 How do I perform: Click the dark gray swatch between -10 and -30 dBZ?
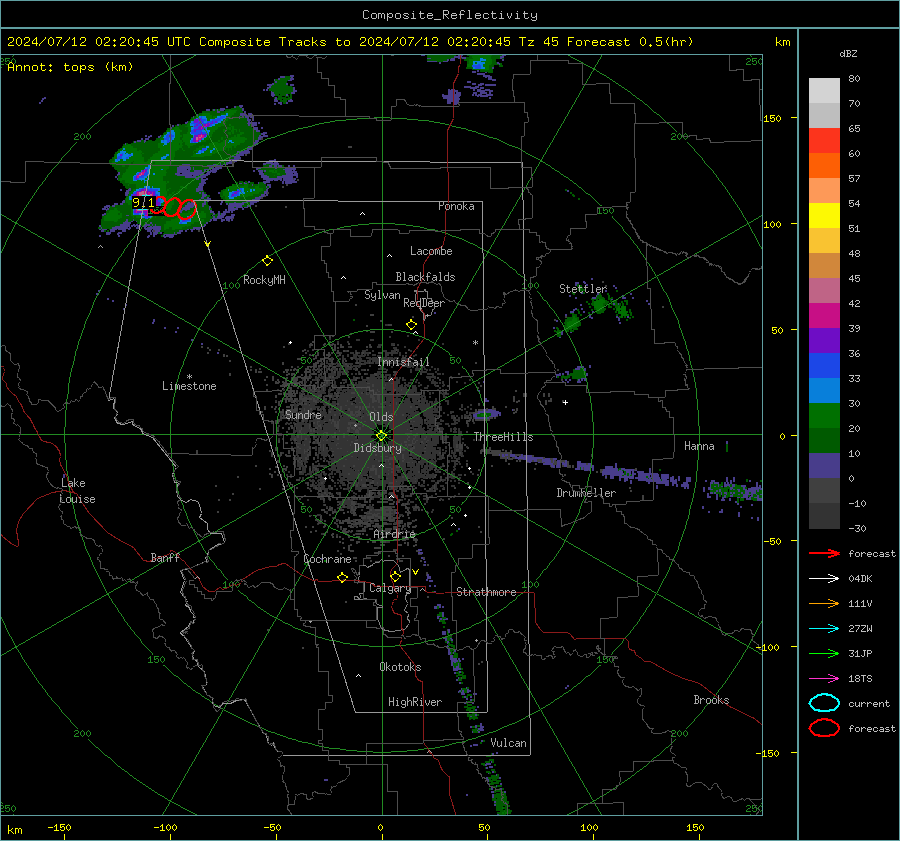pyautogui.click(x=824, y=516)
